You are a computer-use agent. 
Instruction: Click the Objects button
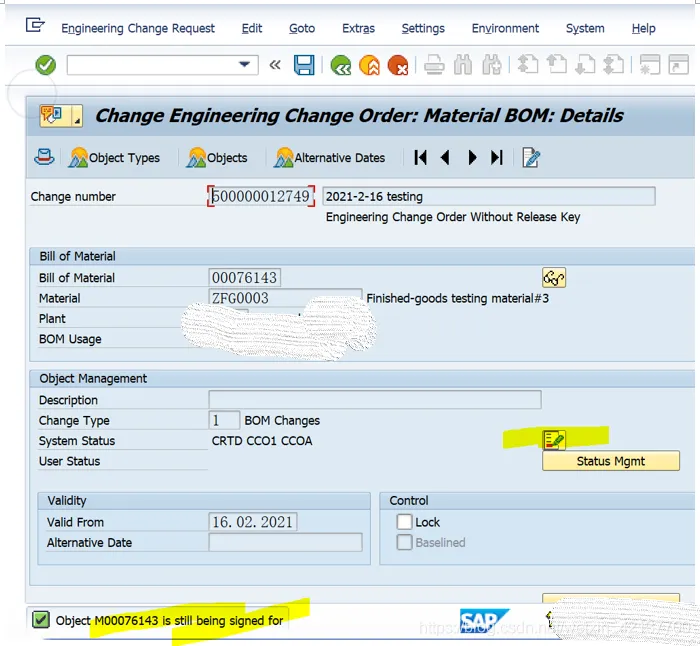click(x=217, y=158)
